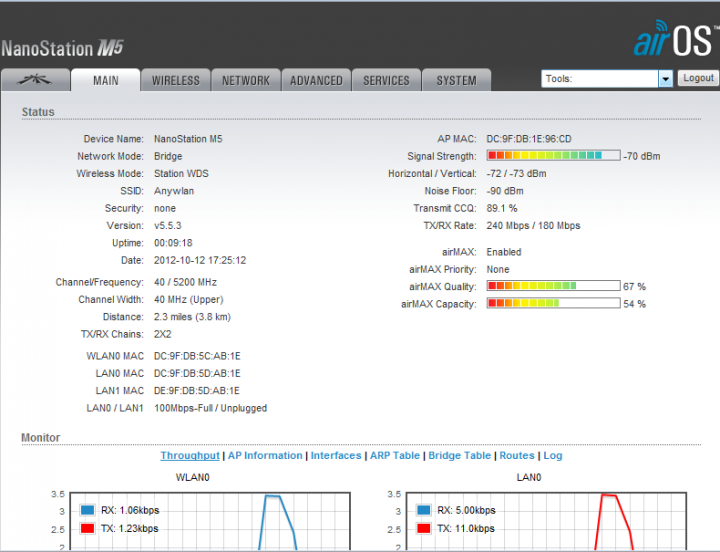The height and width of the screenshot is (552, 720).
Task: Click the airOS logo
Action: click(x=676, y=40)
